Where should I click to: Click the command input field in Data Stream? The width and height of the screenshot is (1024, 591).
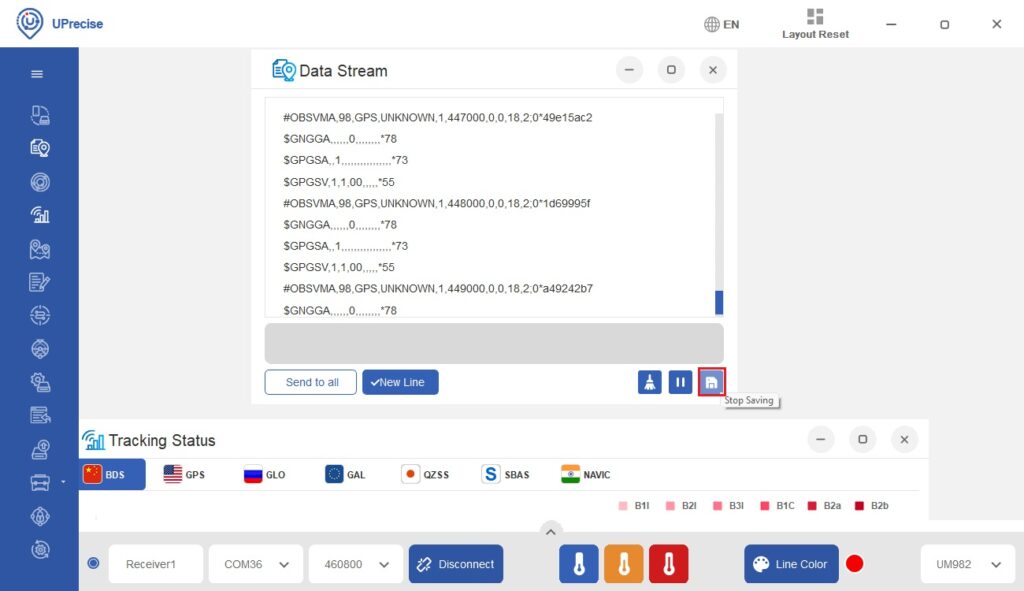492,342
